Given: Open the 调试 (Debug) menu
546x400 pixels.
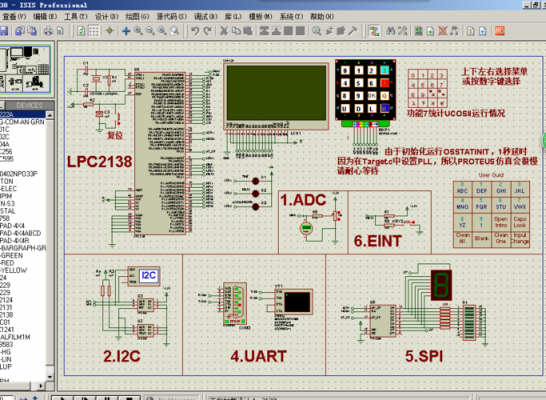Looking at the screenshot, I should [205, 16].
